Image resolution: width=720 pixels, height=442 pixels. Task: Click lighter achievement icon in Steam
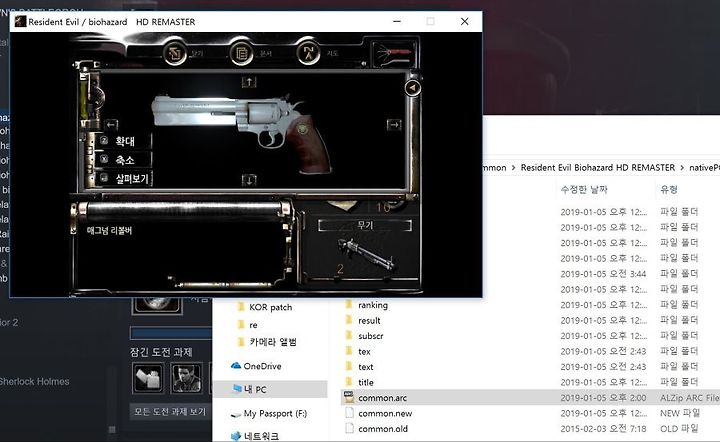point(148,378)
